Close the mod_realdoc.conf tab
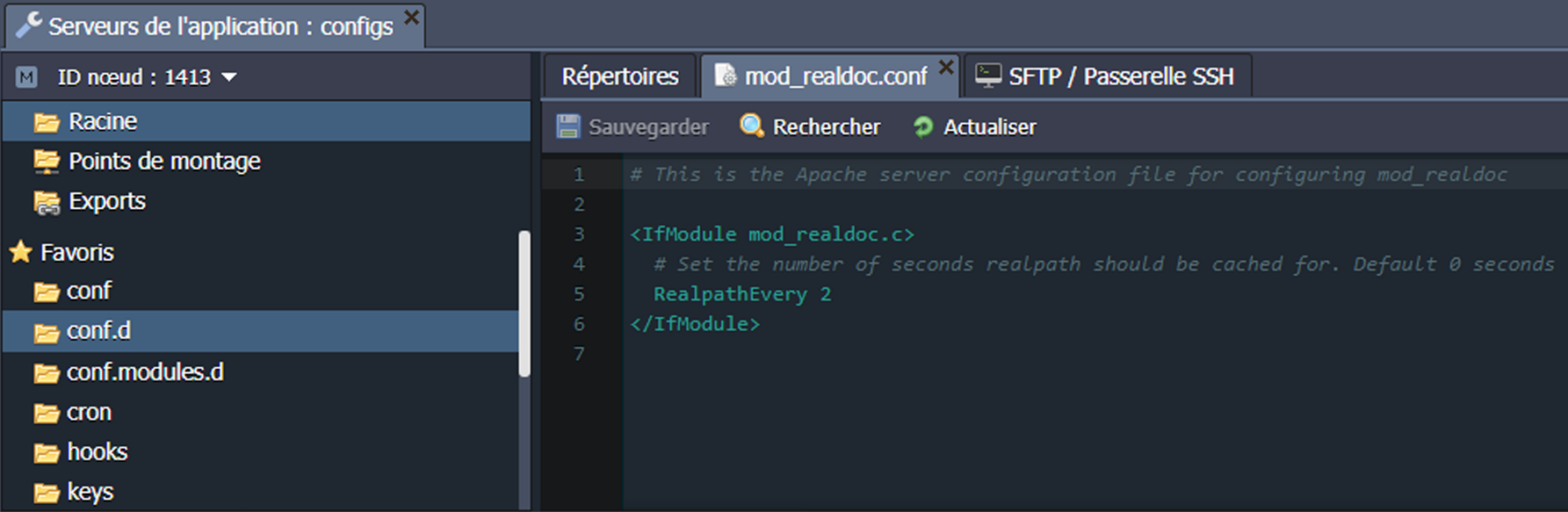The height and width of the screenshot is (512, 1568). (945, 67)
